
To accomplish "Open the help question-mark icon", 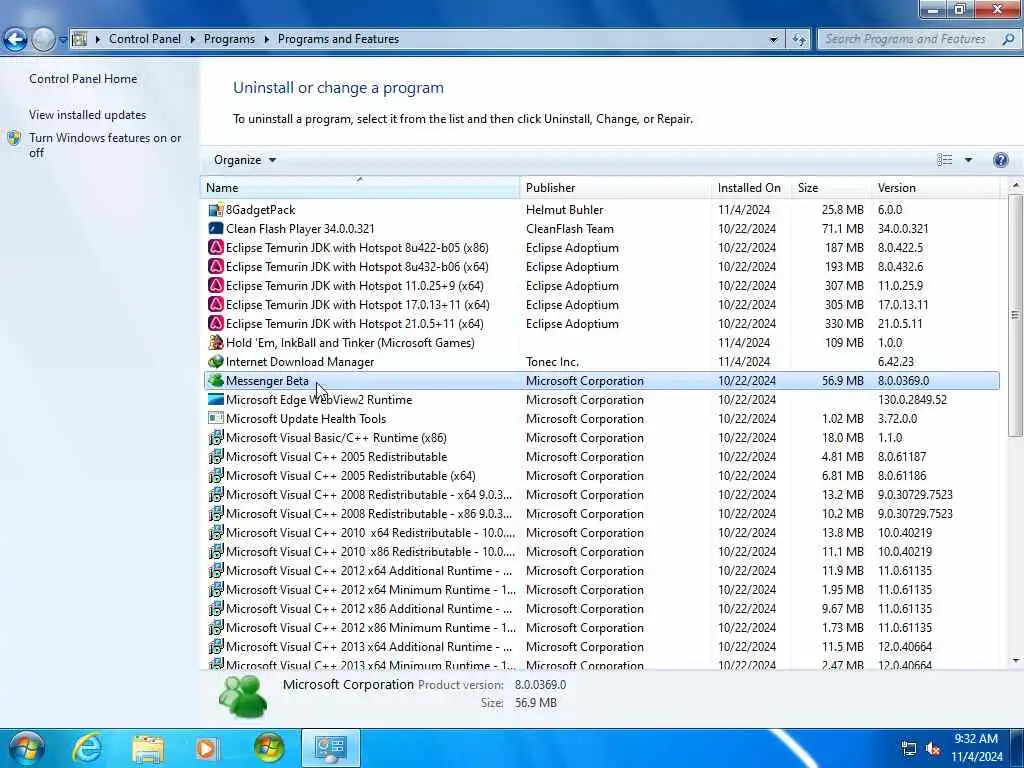I will coord(1000,160).
